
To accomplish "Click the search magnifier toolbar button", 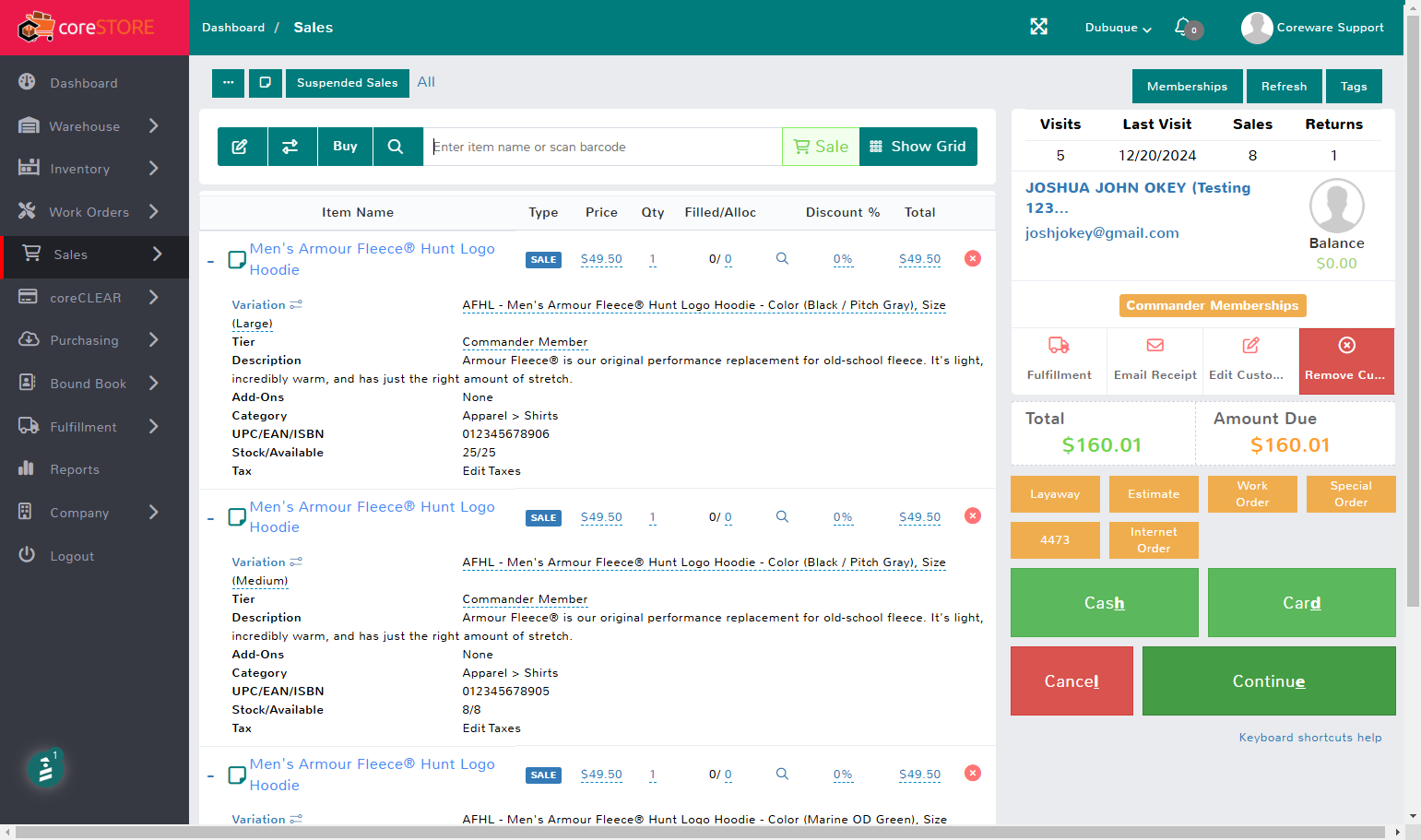I will pos(396,147).
